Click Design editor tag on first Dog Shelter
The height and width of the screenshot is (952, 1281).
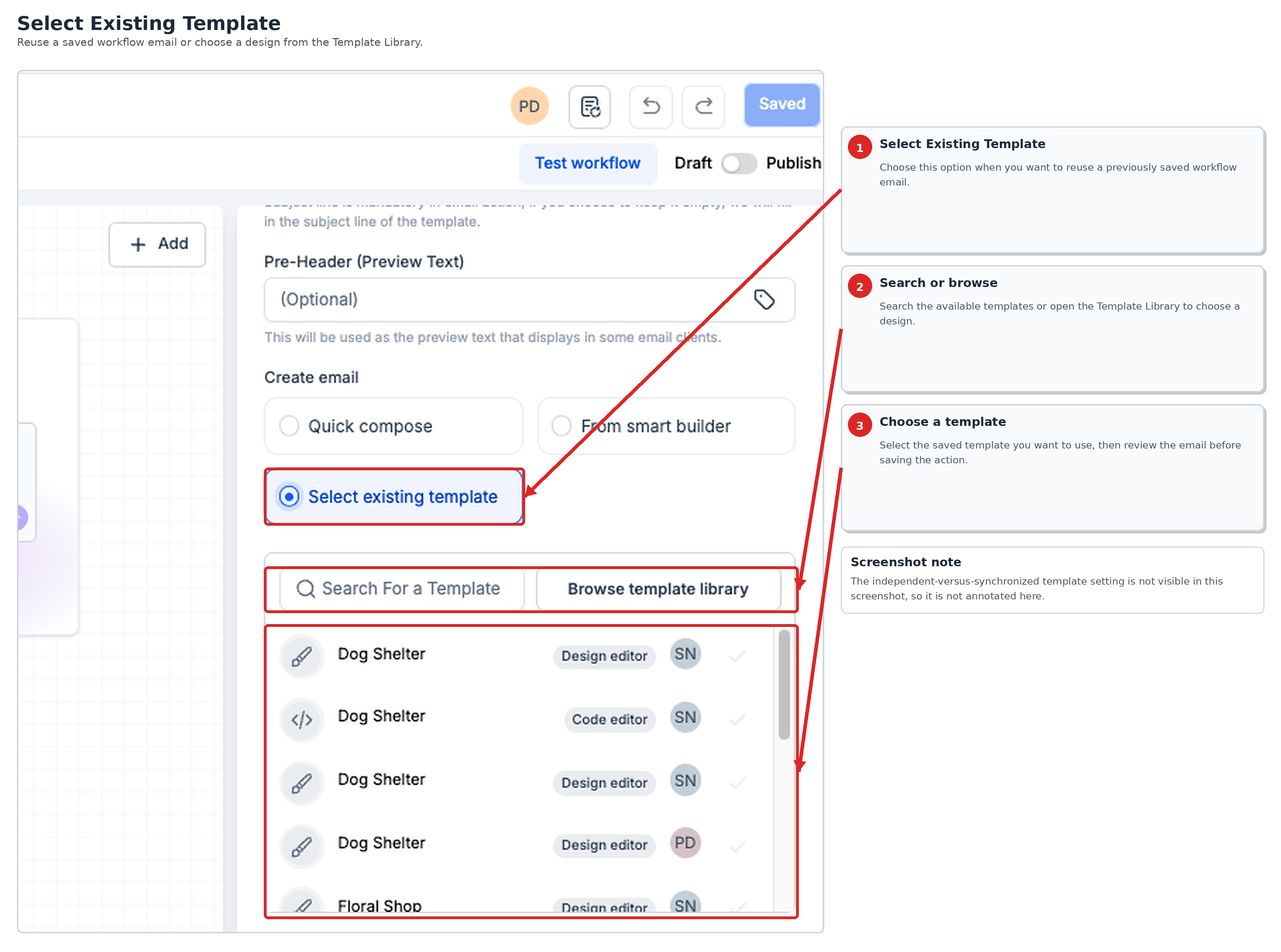603,657
